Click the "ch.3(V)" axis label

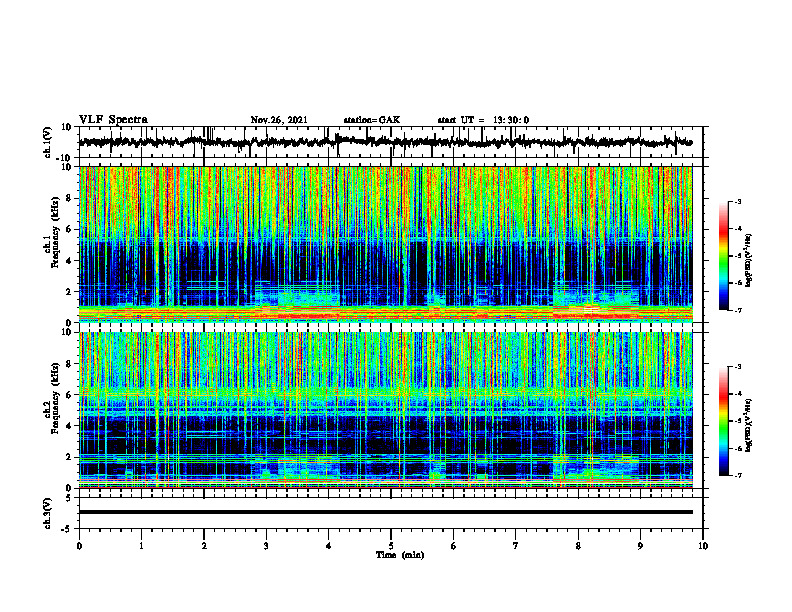[48, 513]
